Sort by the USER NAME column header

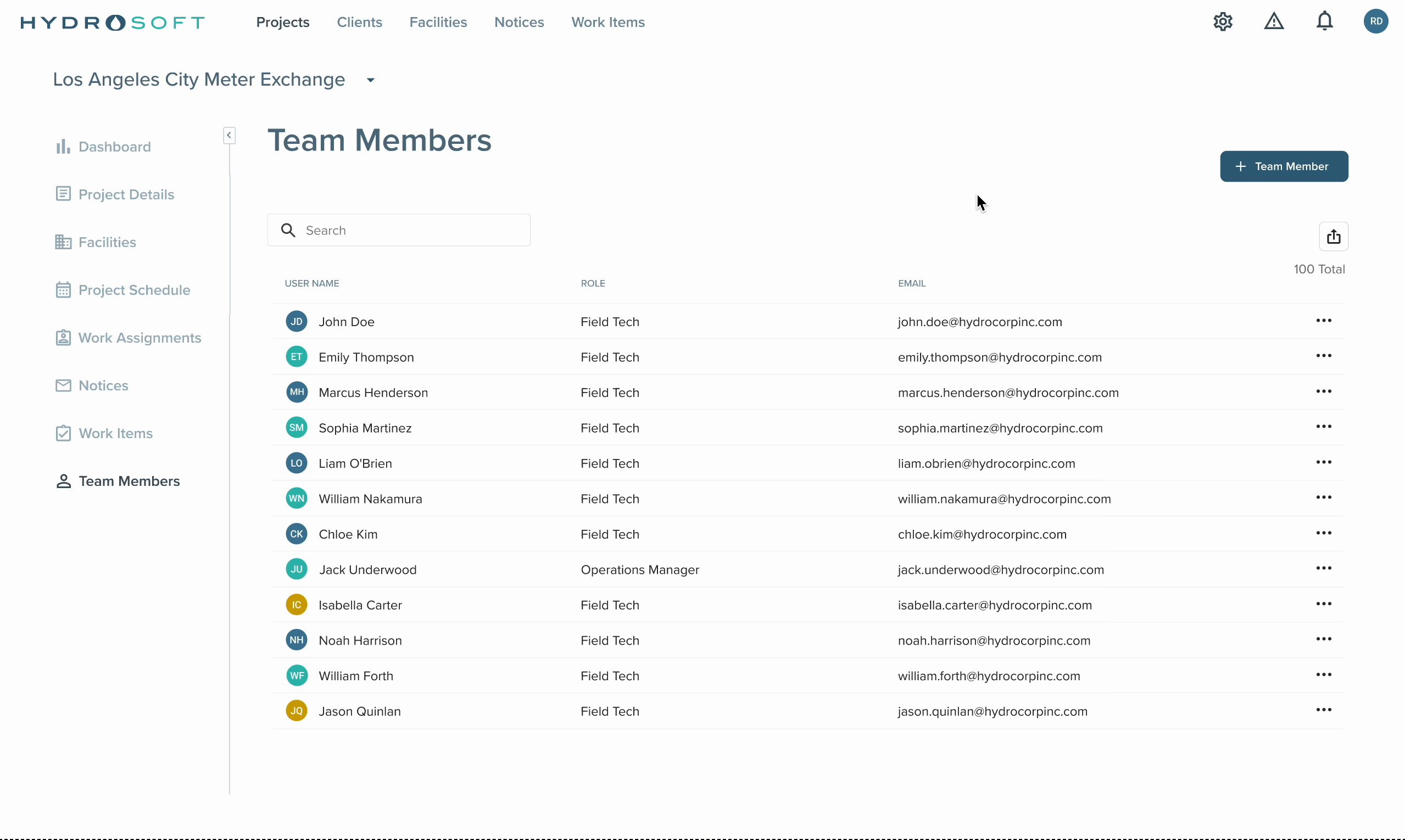[311, 284]
